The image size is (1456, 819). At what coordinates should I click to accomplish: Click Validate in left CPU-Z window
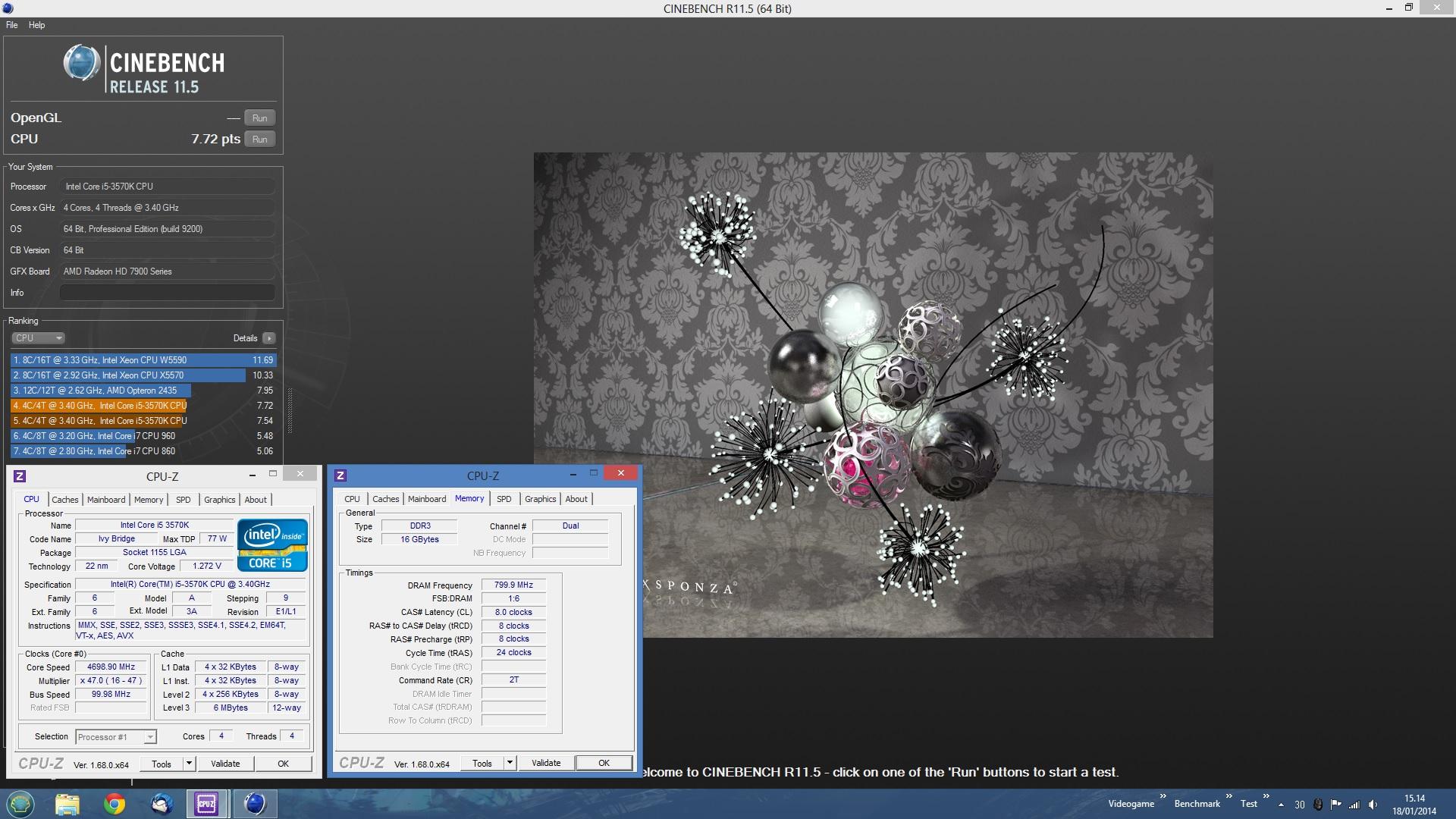point(225,764)
